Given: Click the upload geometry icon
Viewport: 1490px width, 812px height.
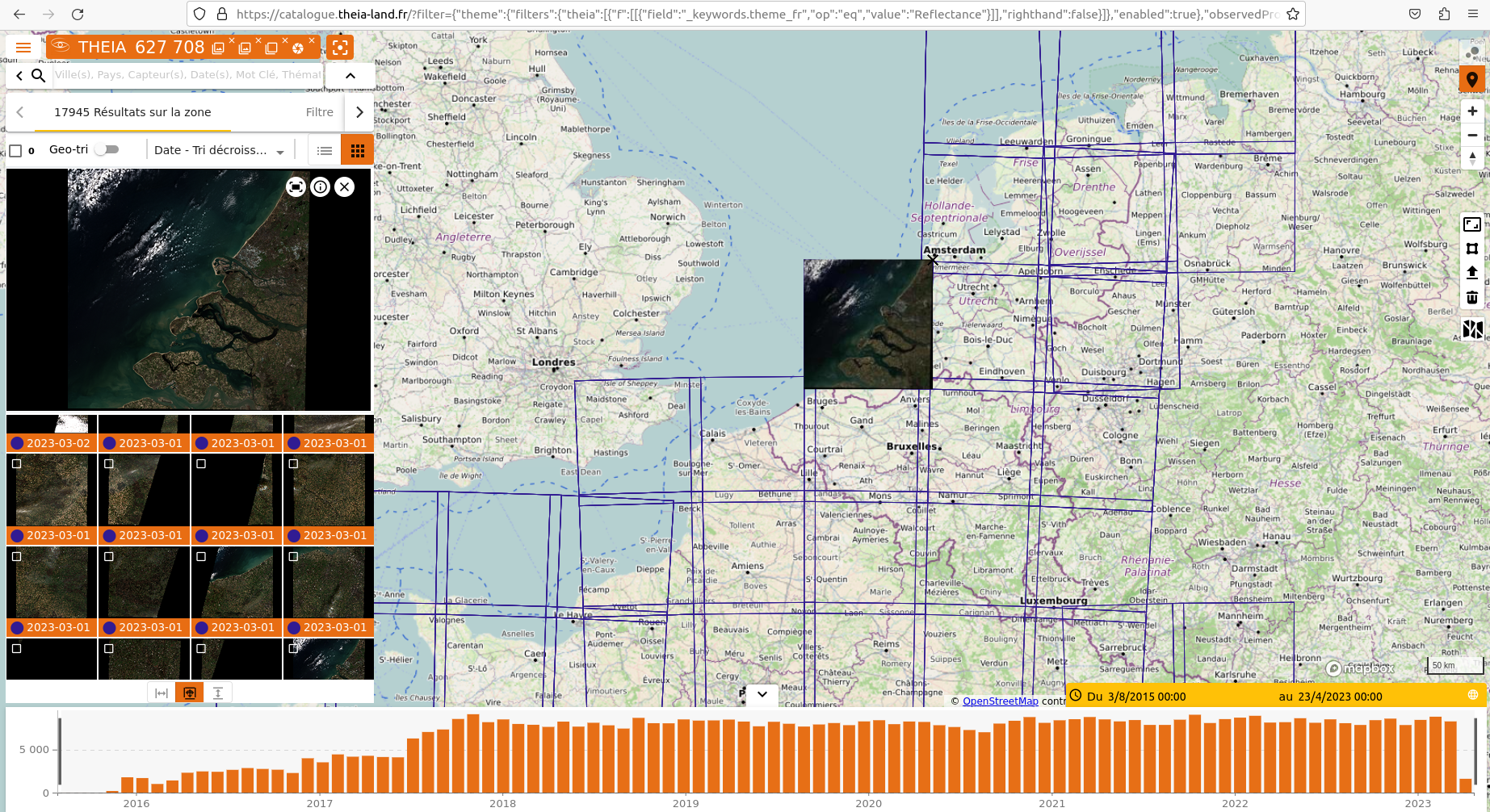Looking at the screenshot, I should 1472,273.
